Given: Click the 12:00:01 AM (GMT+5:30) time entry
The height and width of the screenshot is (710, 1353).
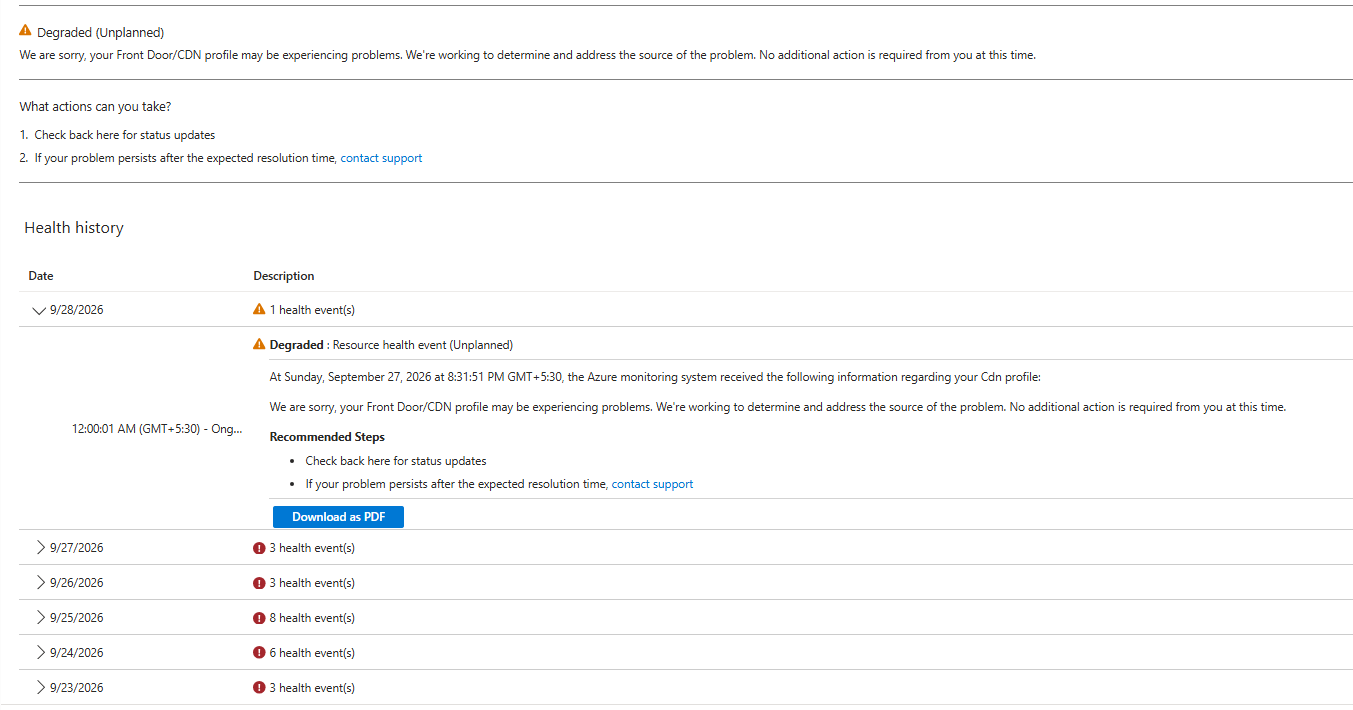Looking at the screenshot, I should click(x=157, y=428).
